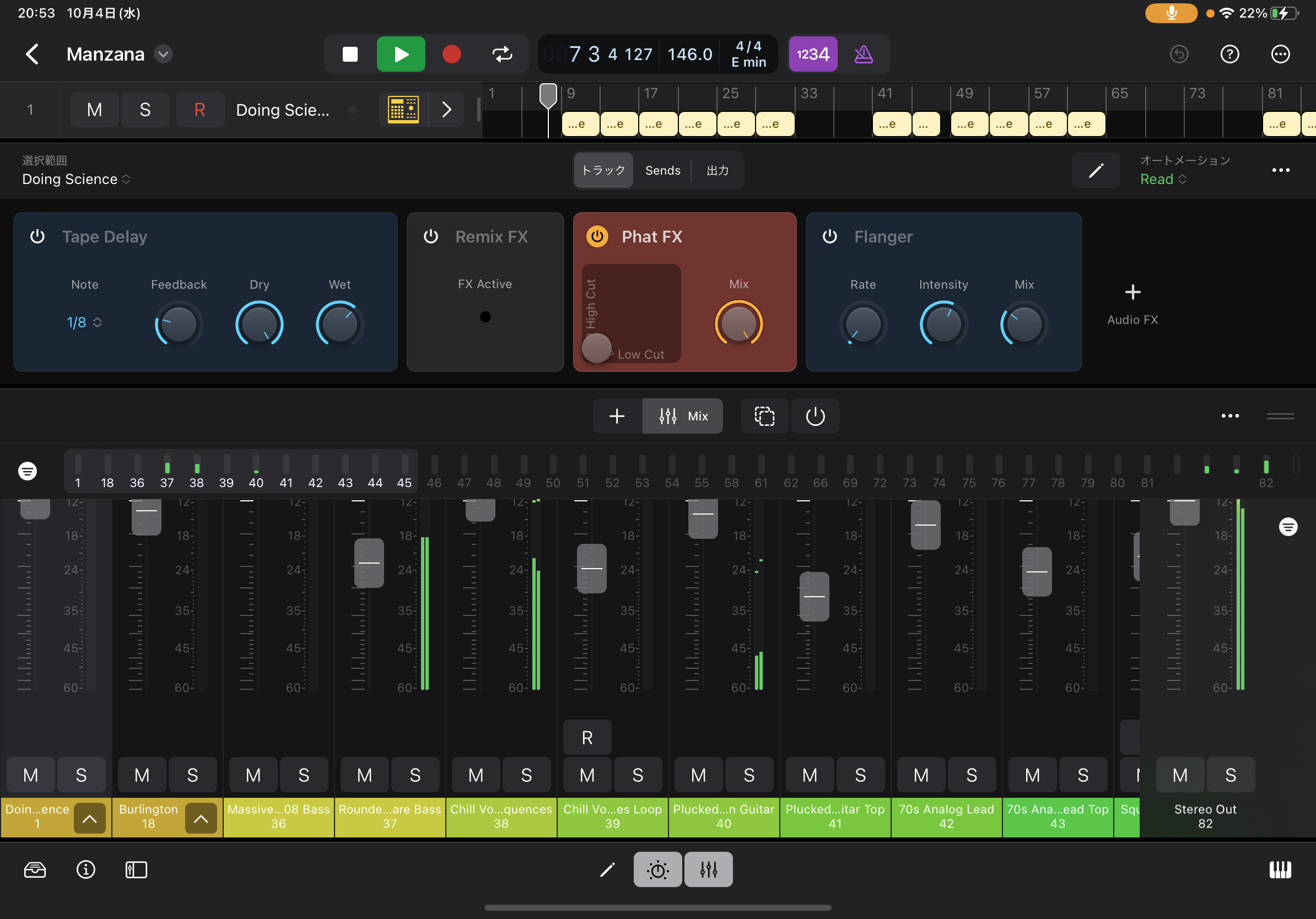This screenshot has height=919, width=1316.
Task: Open the automation Read mode menu
Action: [x=1162, y=179]
